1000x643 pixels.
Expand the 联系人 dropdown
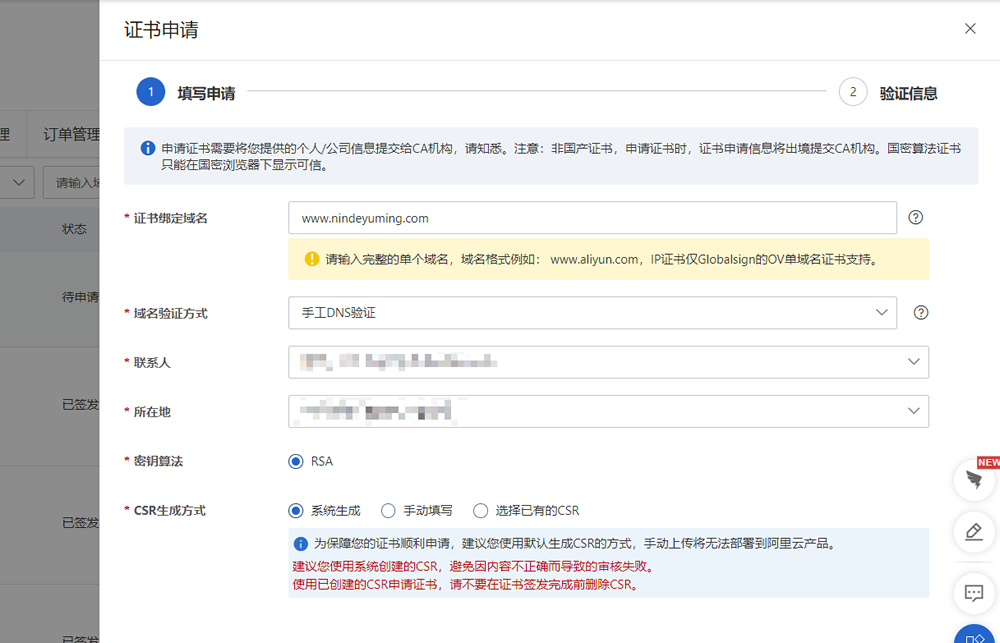point(608,362)
